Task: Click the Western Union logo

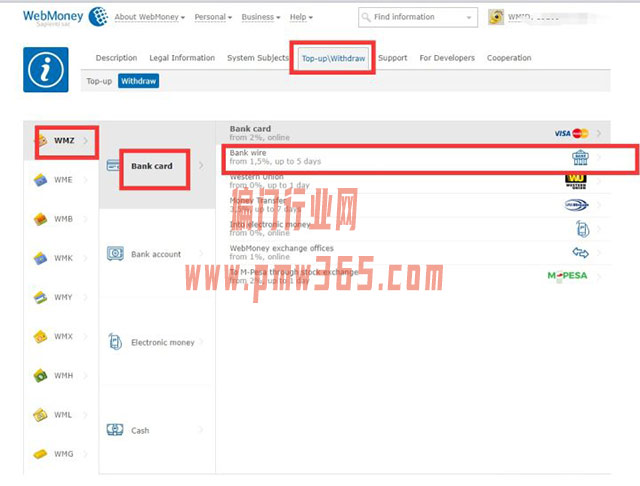Action: click(x=576, y=181)
